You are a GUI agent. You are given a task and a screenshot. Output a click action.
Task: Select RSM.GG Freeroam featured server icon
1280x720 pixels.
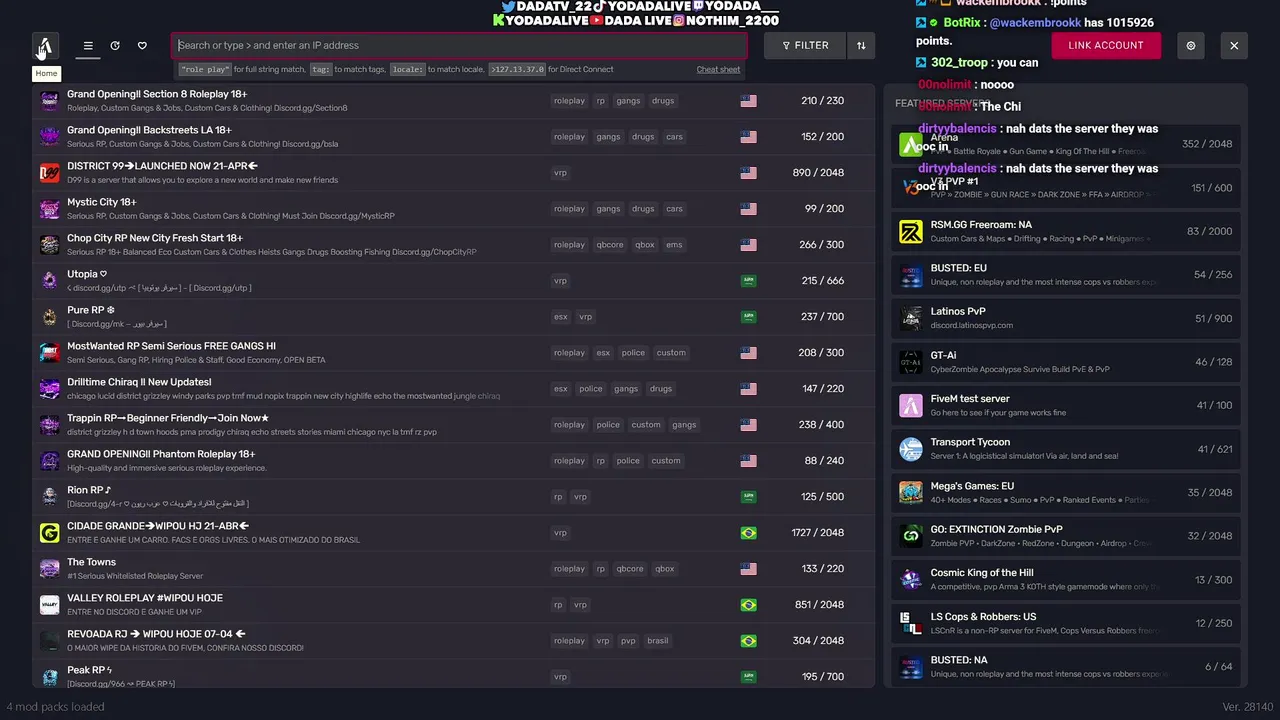[x=911, y=232]
